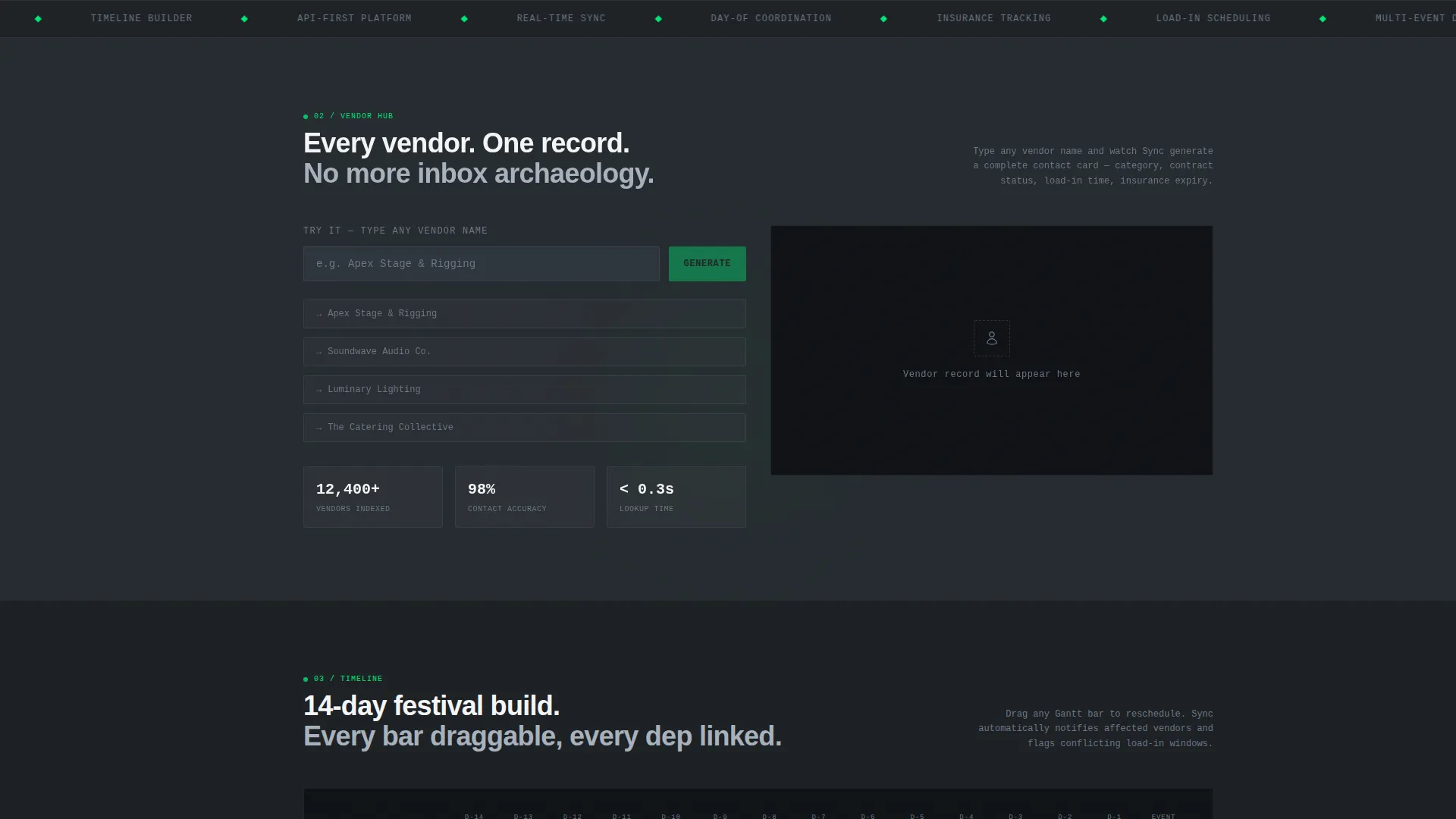Click the green dot beside 02 / Vendor Hub
Viewport: 1456px width, 819px height.
[x=306, y=117]
